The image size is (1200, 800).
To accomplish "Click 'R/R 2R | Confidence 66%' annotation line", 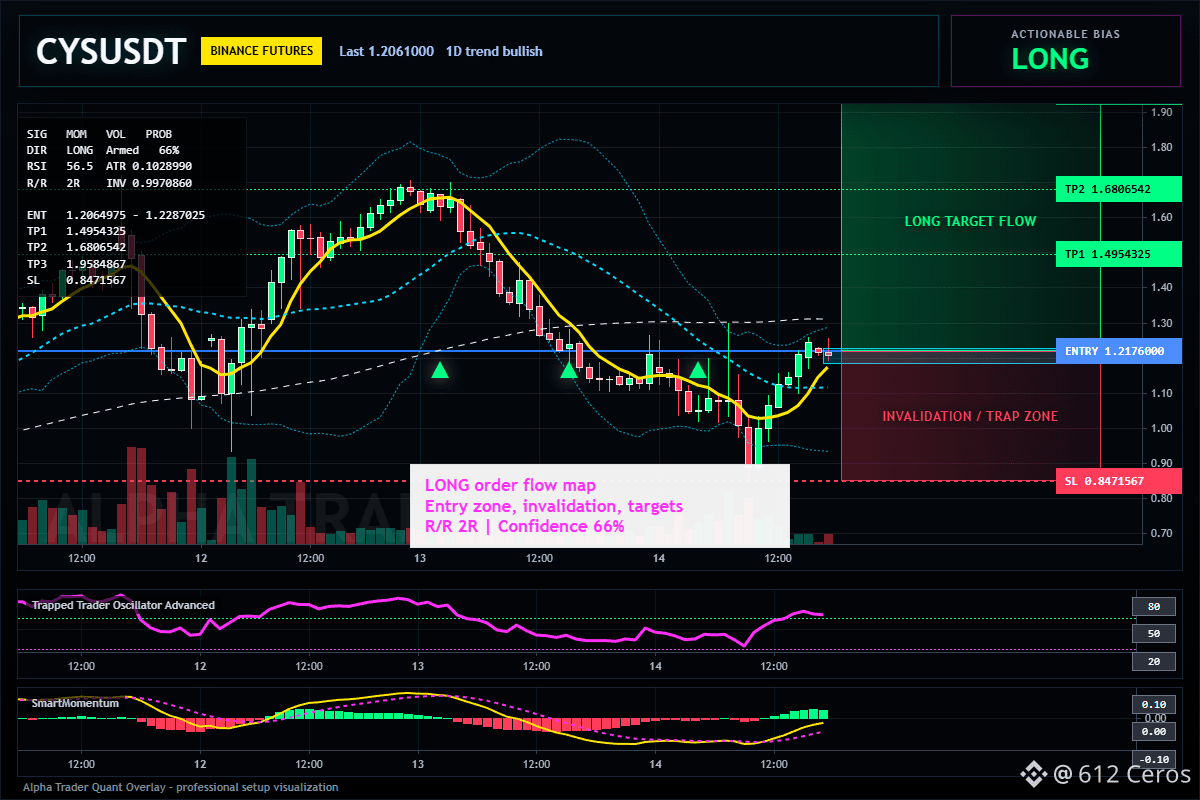I will (x=525, y=526).
